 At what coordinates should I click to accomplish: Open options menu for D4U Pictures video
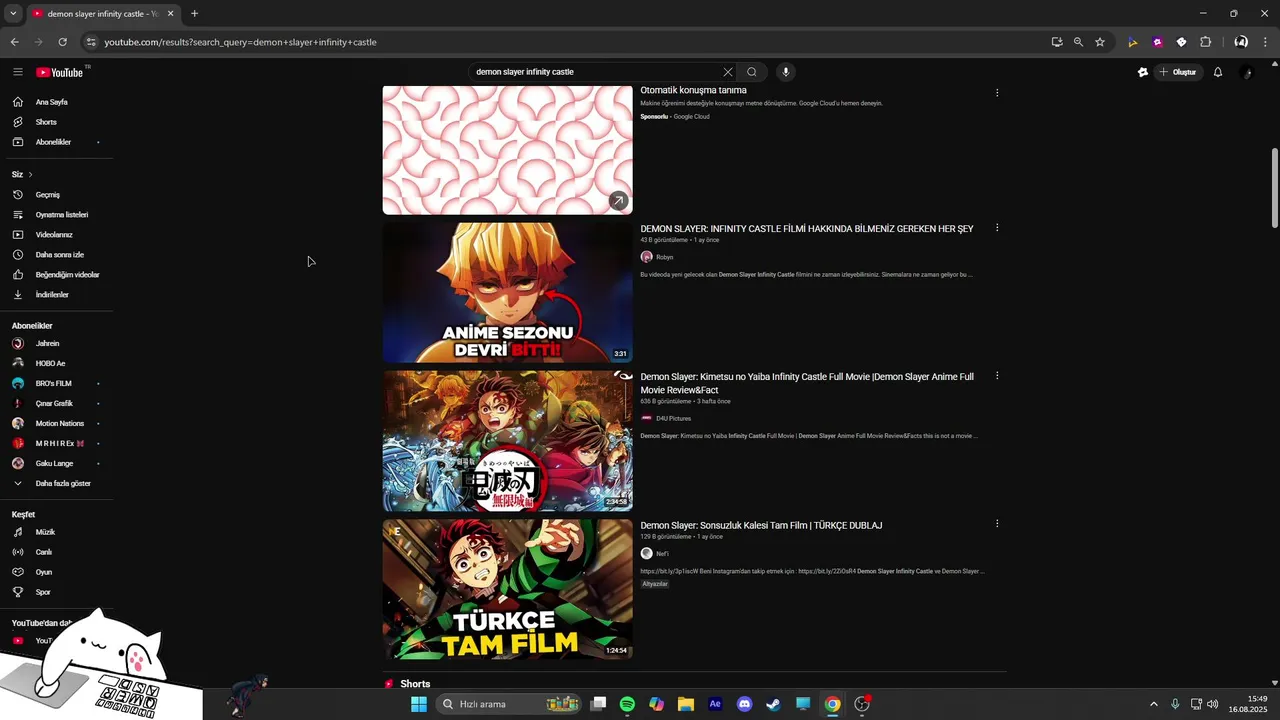(997, 376)
